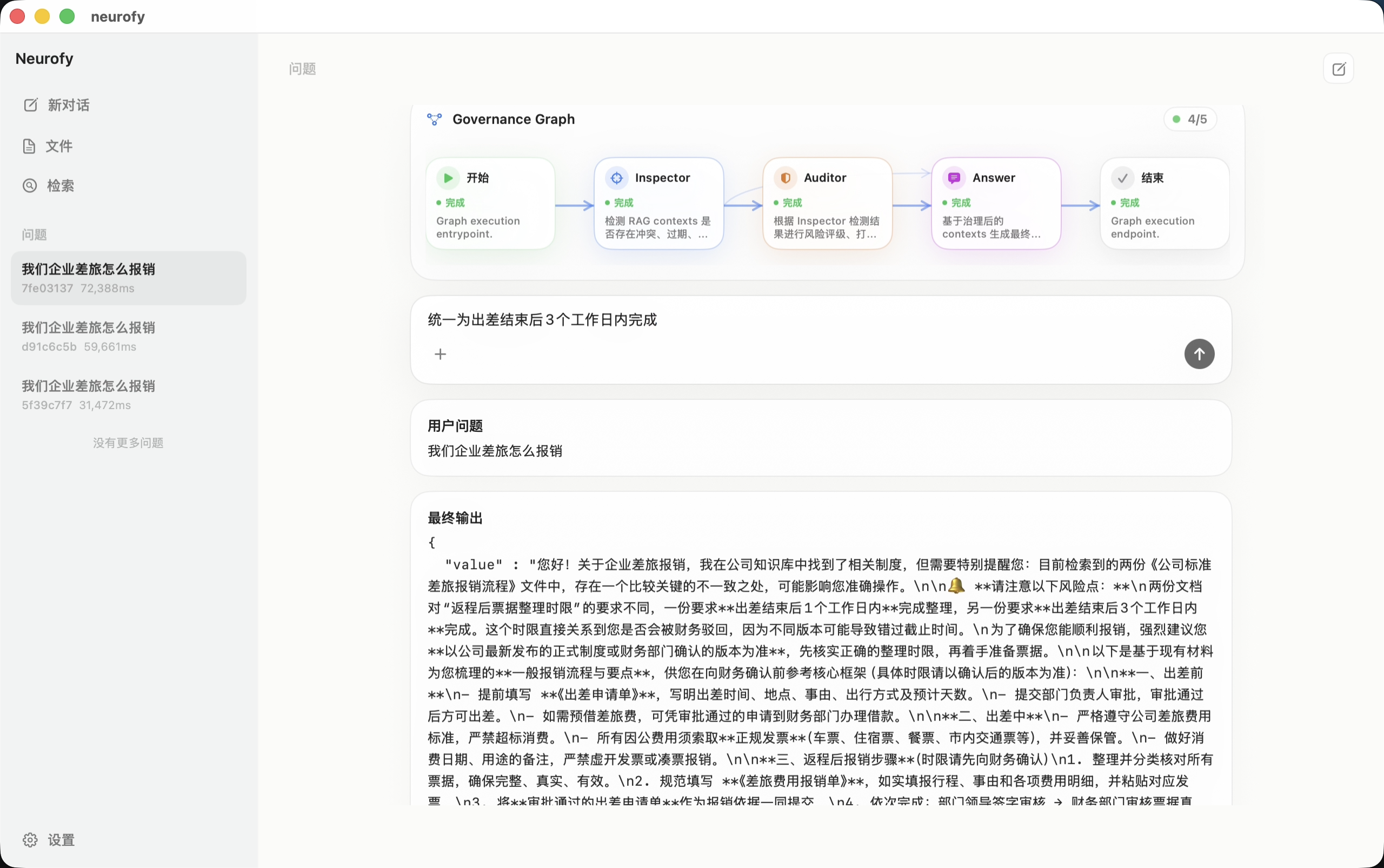
Task: Click the 完成 status on 结束 node
Action: 1125,203
